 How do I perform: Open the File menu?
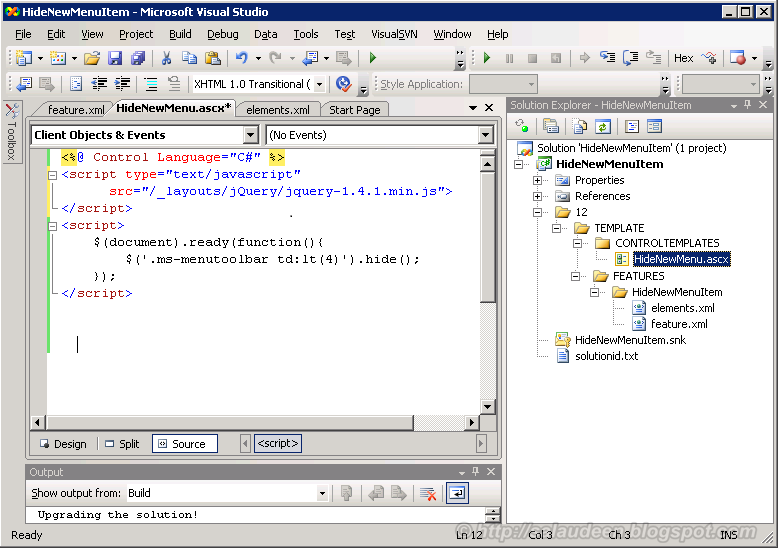[x=23, y=34]
